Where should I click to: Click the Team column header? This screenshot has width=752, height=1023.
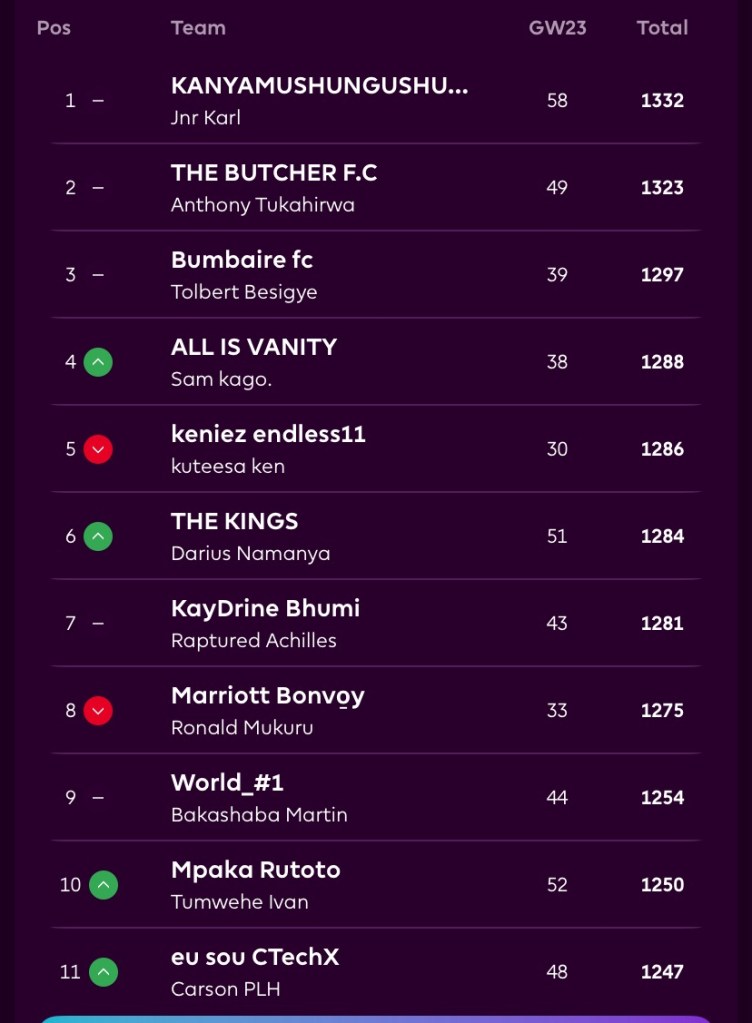(198, 28)
